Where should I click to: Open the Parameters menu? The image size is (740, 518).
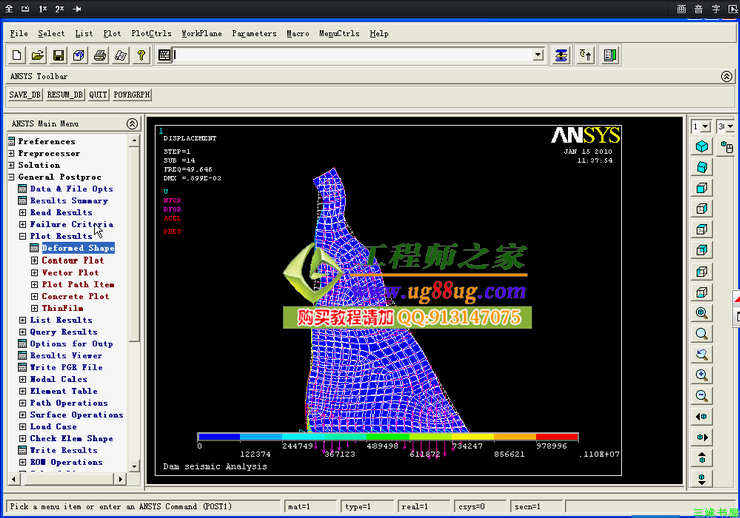(x=254, y=33)
